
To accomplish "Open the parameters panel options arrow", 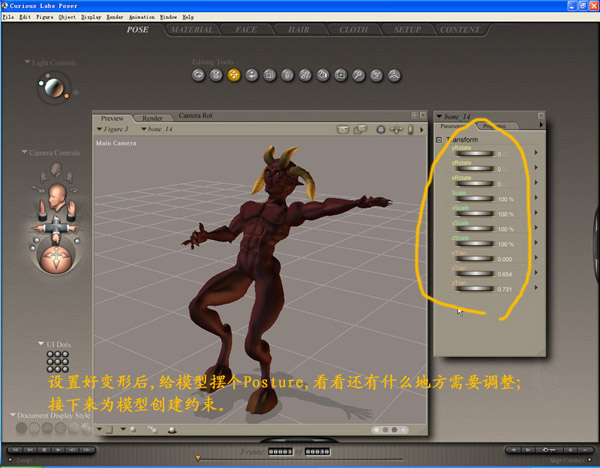I will click(x=541, y=125).
